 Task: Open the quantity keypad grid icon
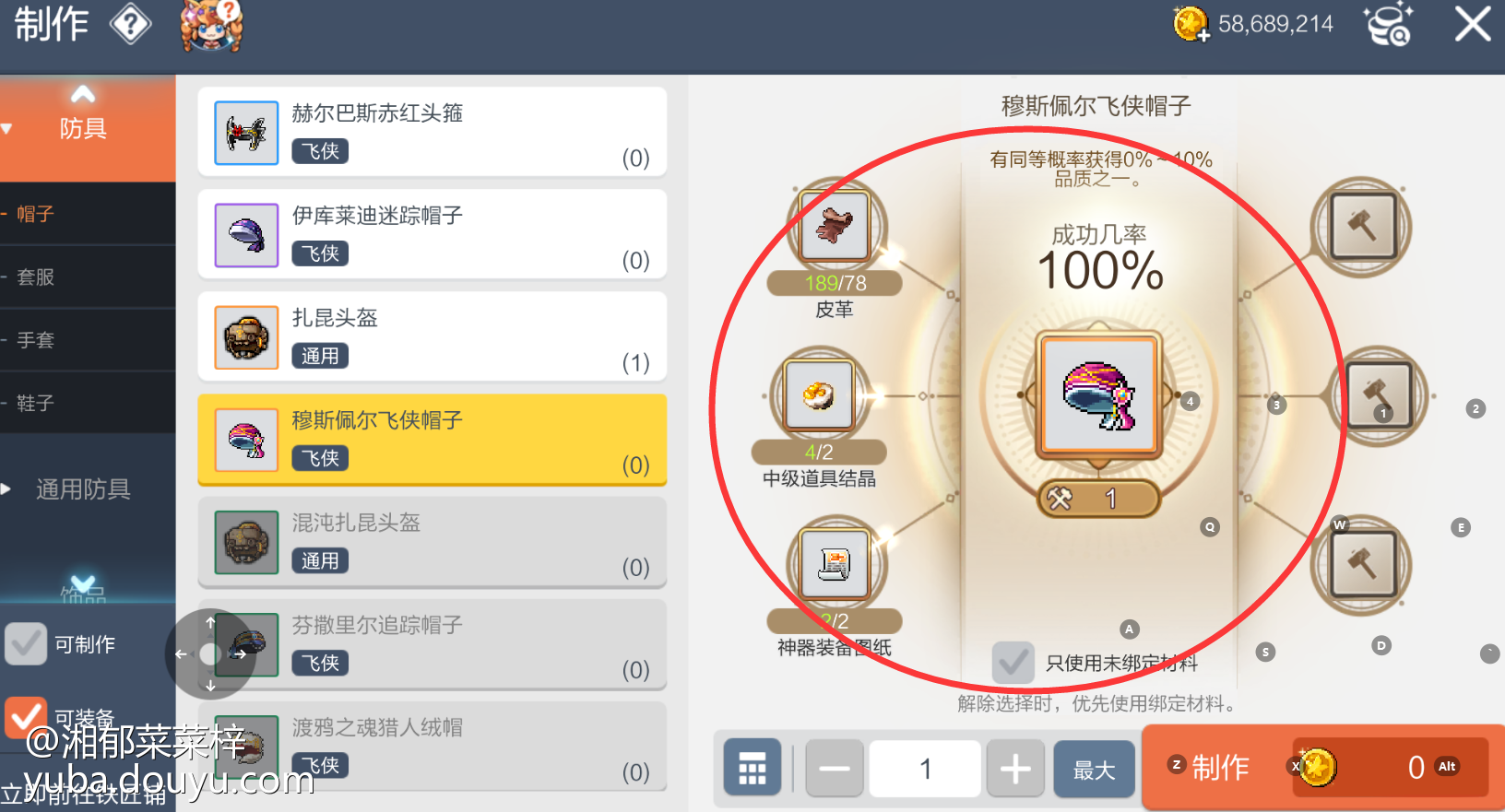pyautogui.click(x=752, y=767)
